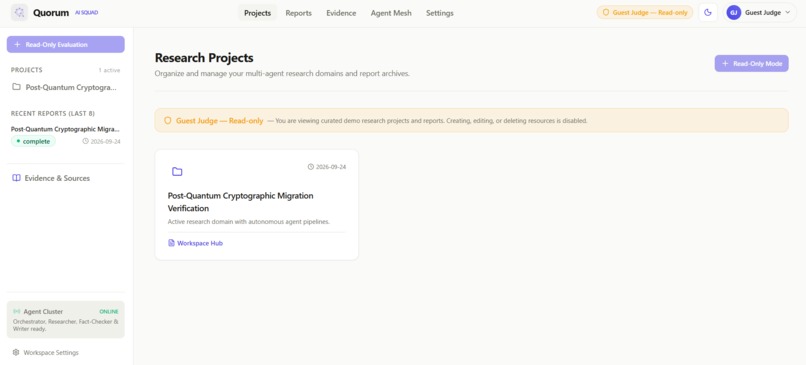Open Workspace Settings link
Viewport: 806px width, 365px height.
[51, 353]
